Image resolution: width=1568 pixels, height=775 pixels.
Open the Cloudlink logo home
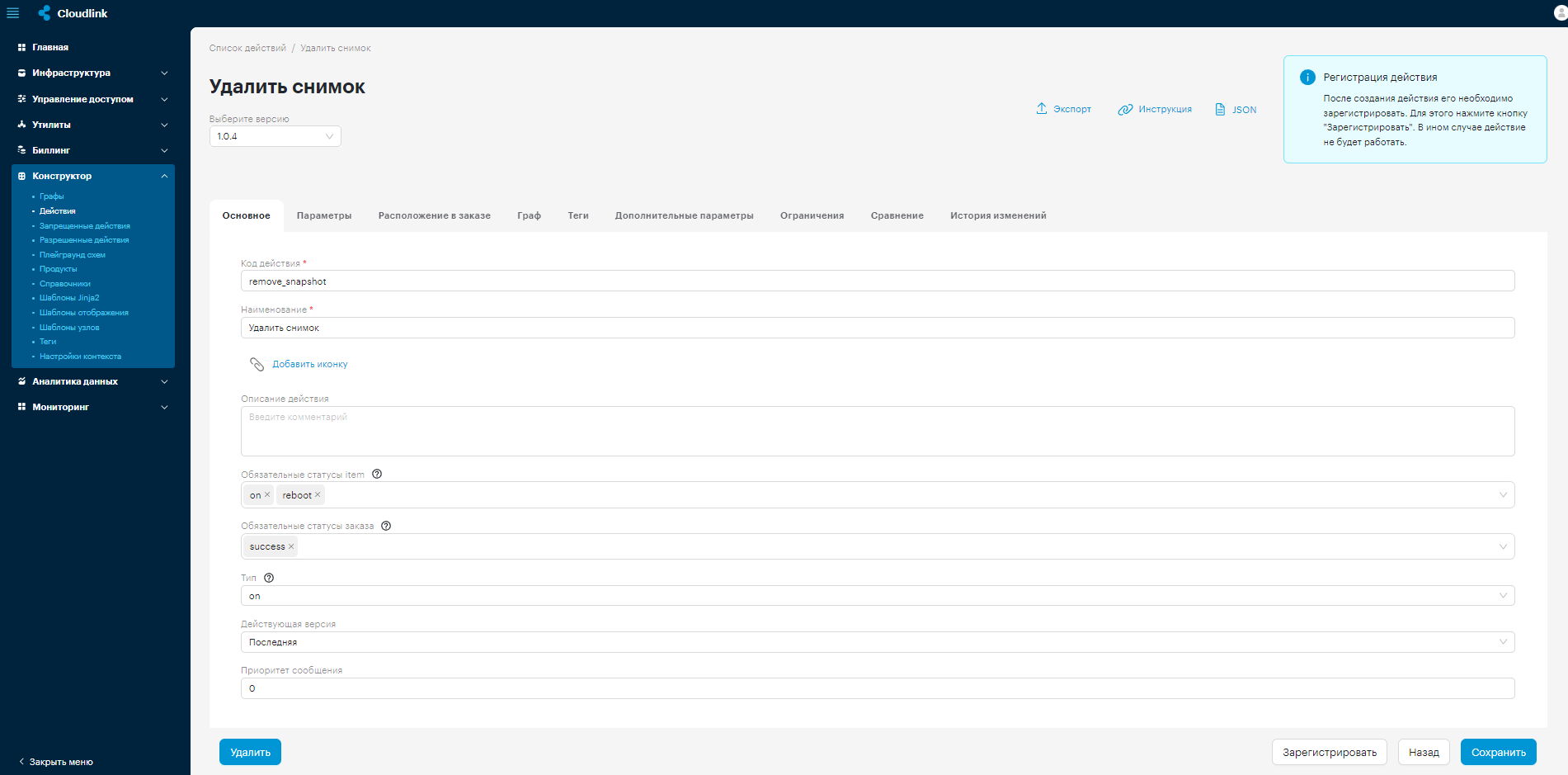click(x=73, y=13)
